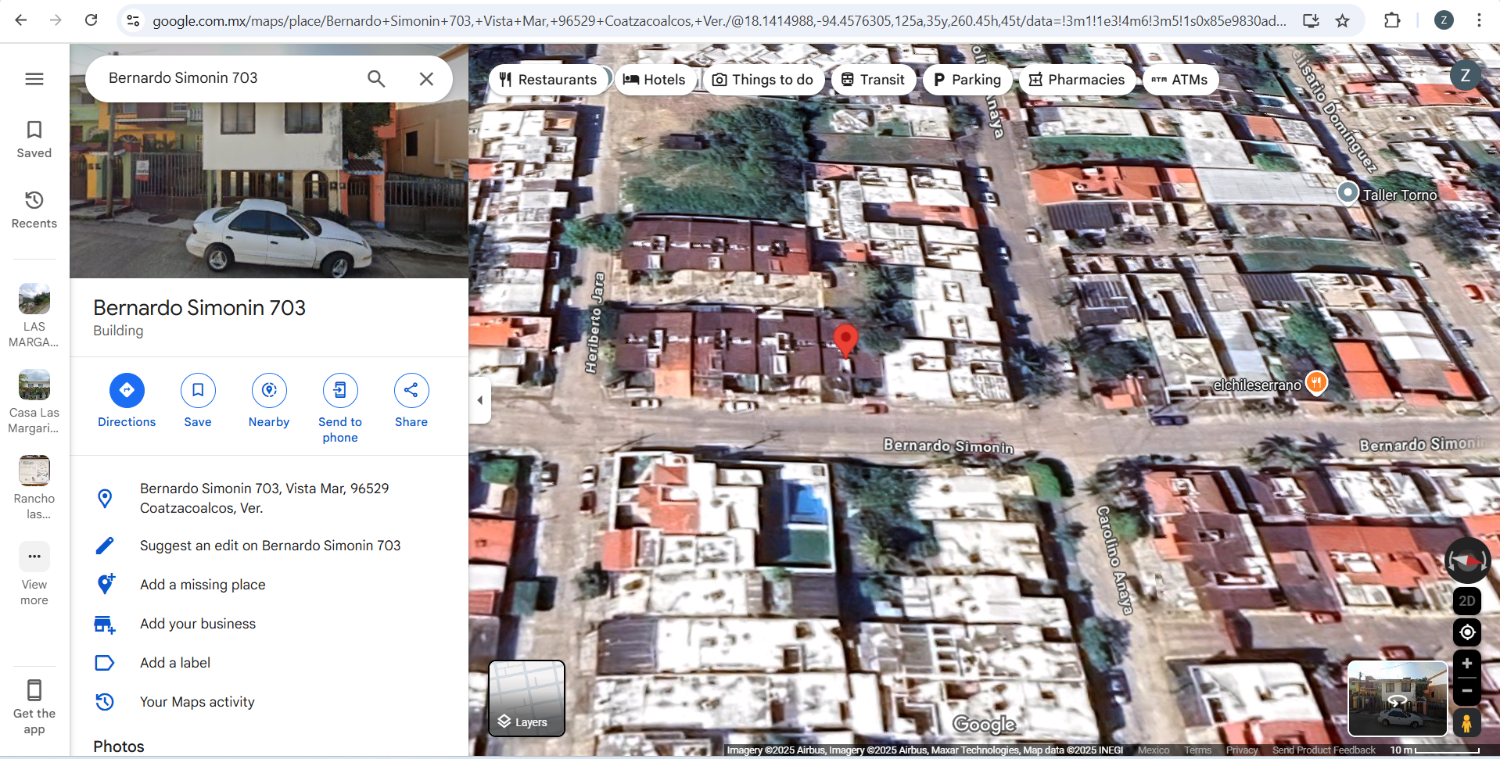
Task: Zoom in on the map
Action: 1467,663
